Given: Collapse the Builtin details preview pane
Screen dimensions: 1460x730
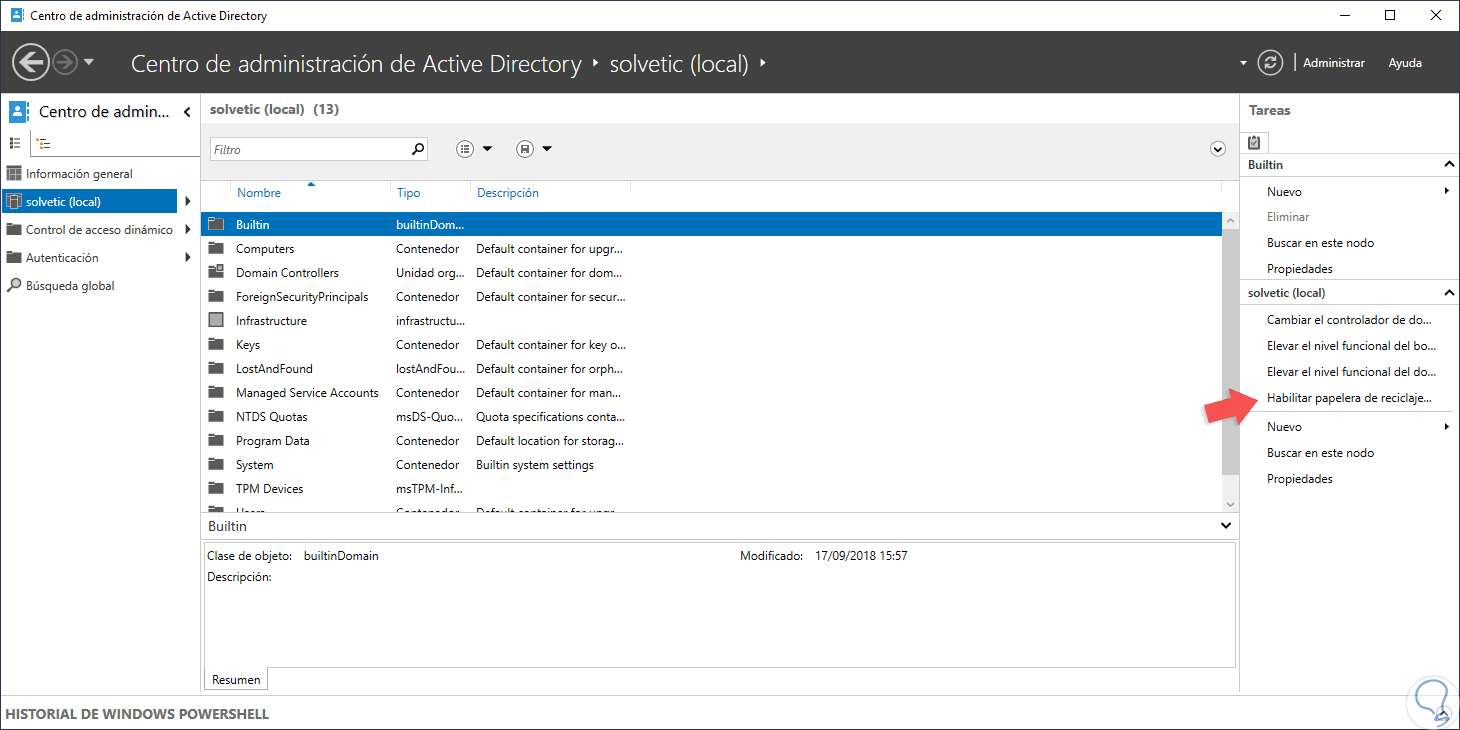Looking at the screenshot, I should 1227,526.
